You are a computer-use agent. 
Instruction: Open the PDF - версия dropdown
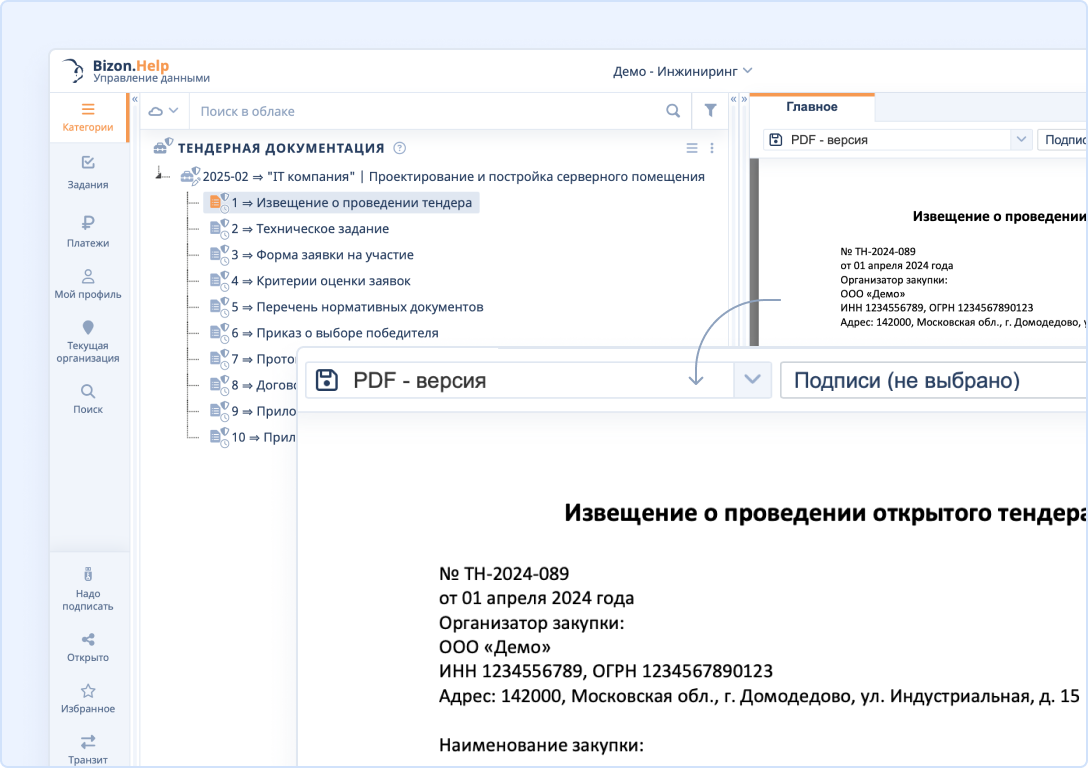click(x=752, y=380)
